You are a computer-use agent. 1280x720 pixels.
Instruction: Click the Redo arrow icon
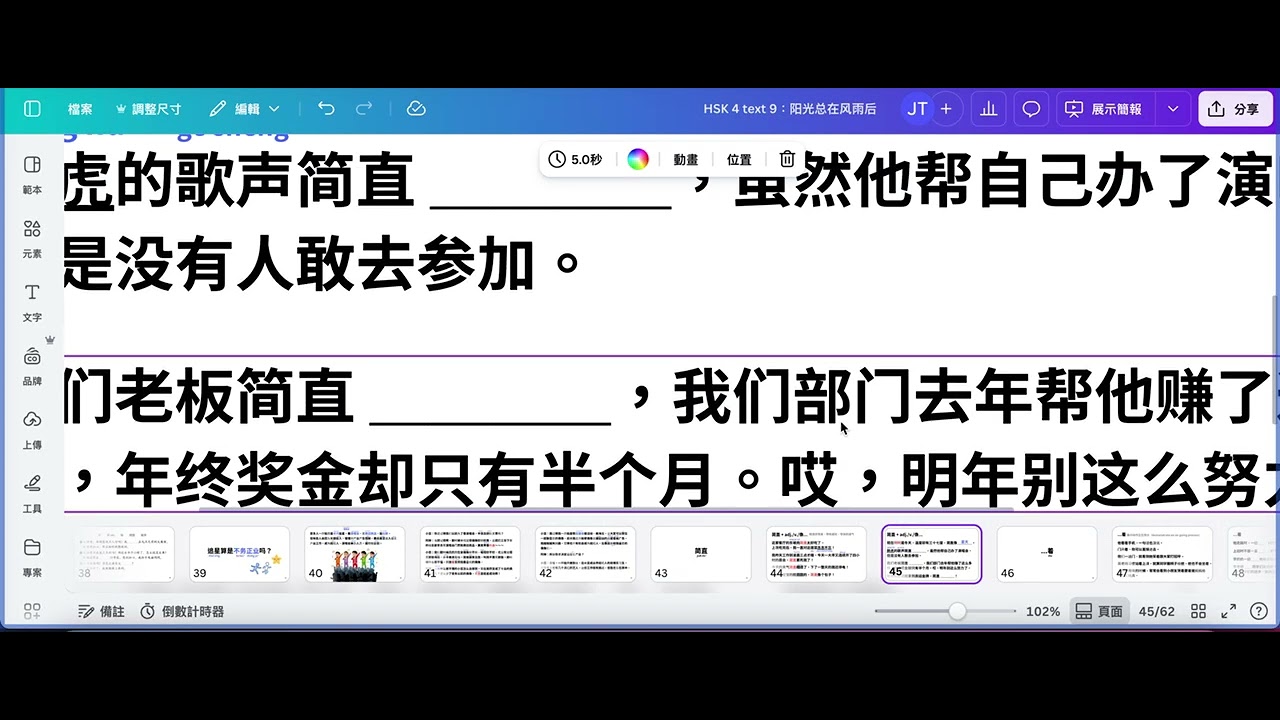(364, 108)
